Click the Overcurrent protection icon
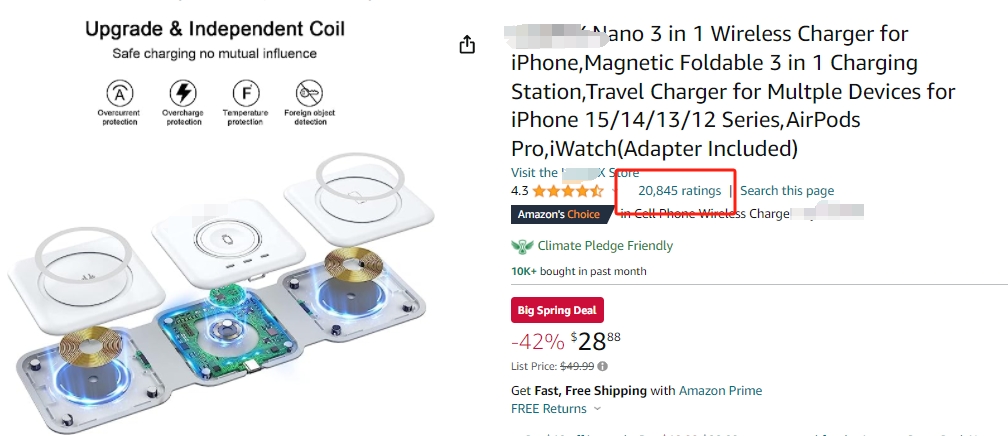The height and width of the screenshot is (436, 1008). (120, 94)
